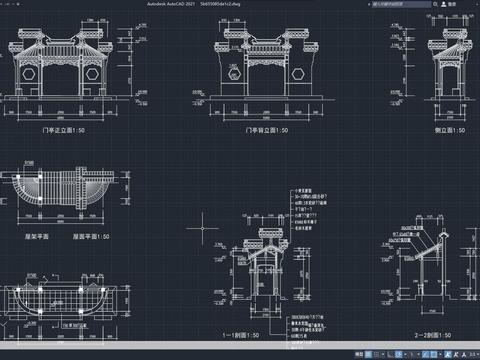
Task: Toggle ortho mode in status bar
Action: pos(390,354)
